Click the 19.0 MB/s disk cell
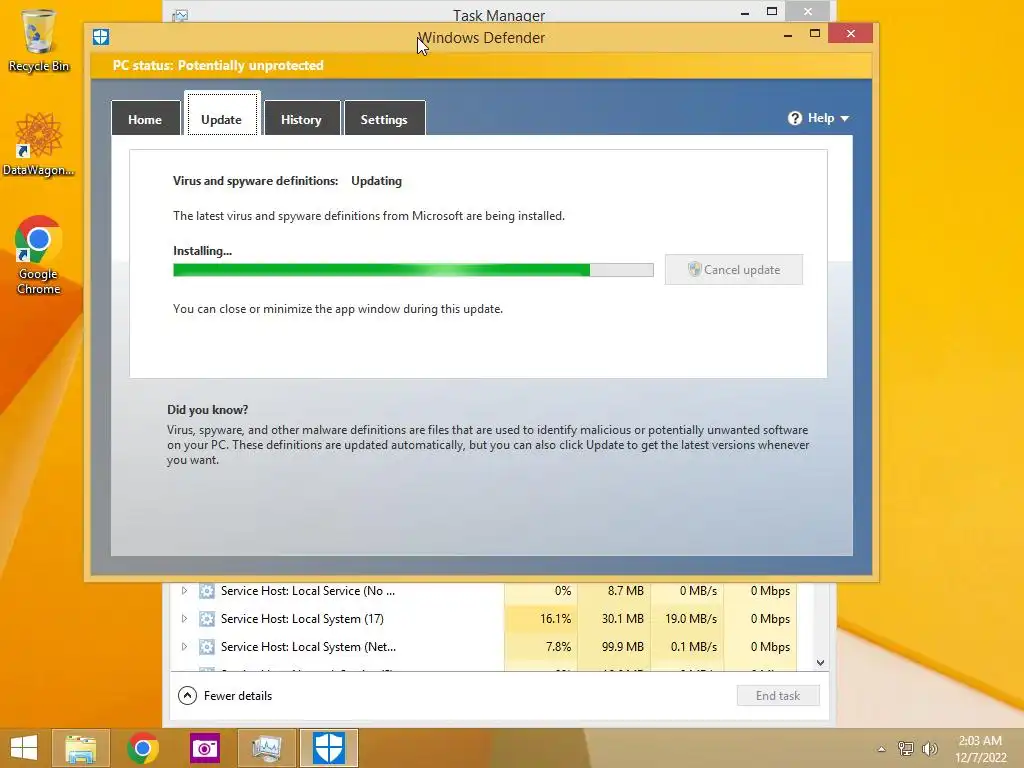 tap(687, 619)
